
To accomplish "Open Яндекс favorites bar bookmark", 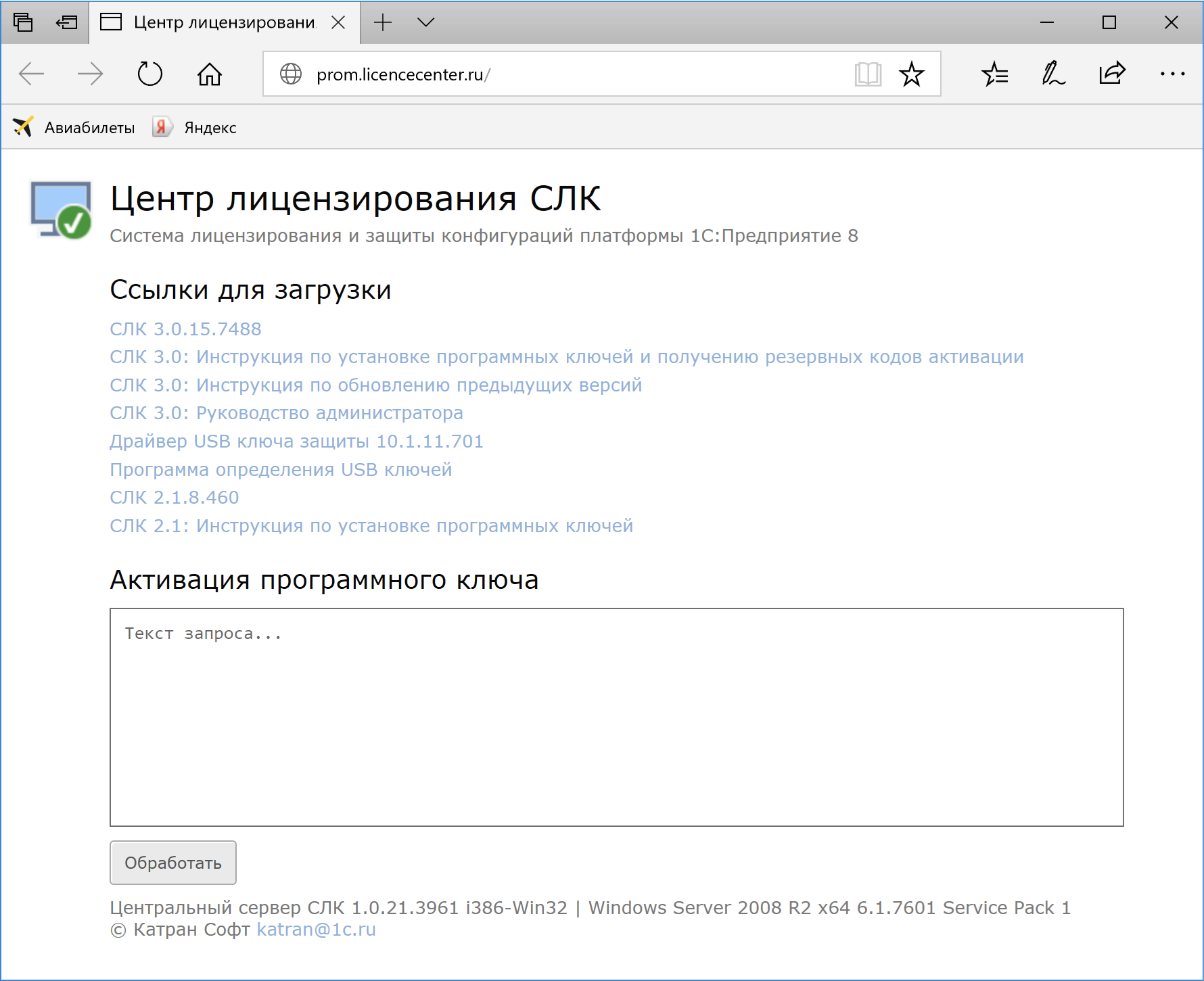I will [x=195, y=127].
